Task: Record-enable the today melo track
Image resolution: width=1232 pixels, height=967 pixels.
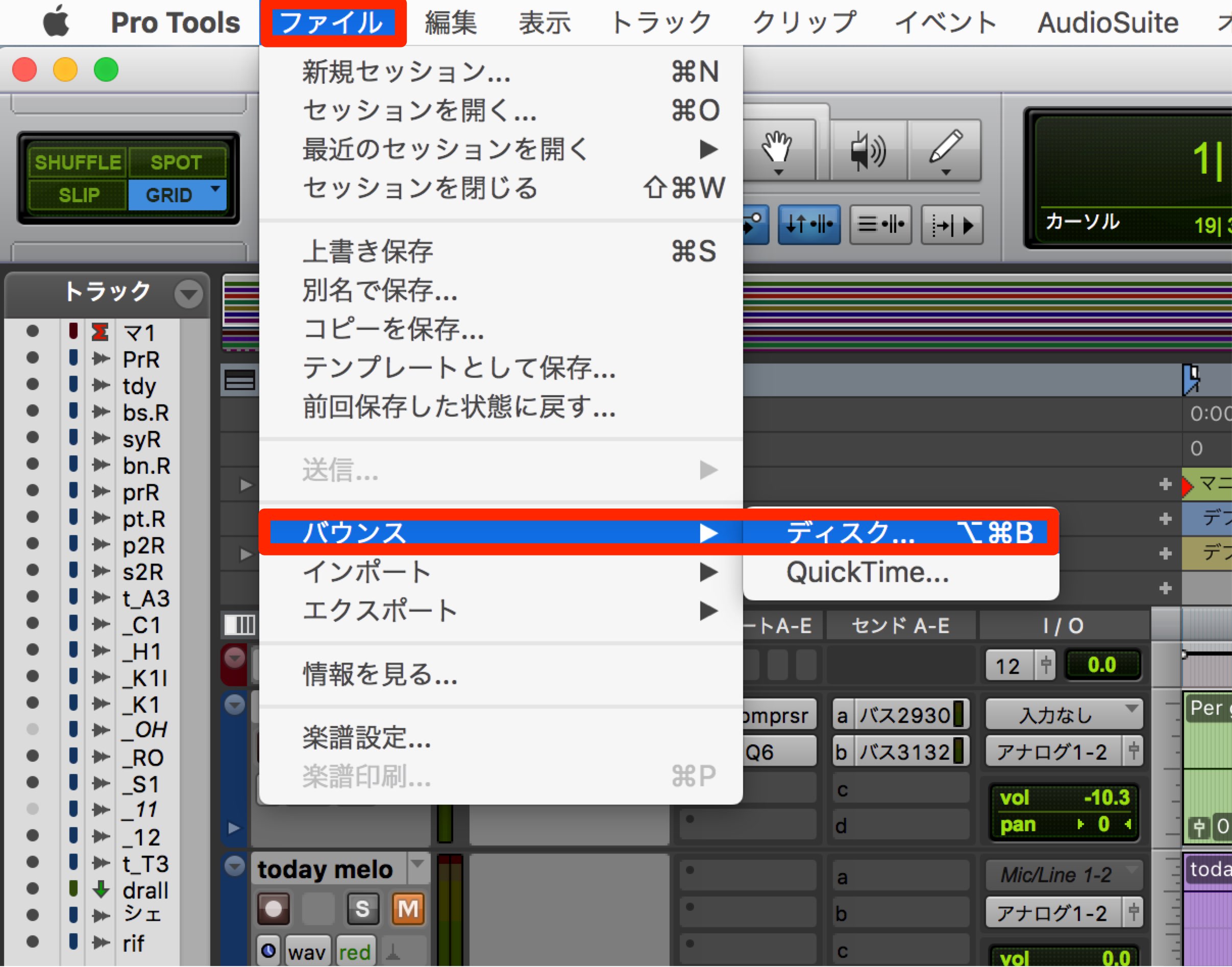Action: coord(274,909)
